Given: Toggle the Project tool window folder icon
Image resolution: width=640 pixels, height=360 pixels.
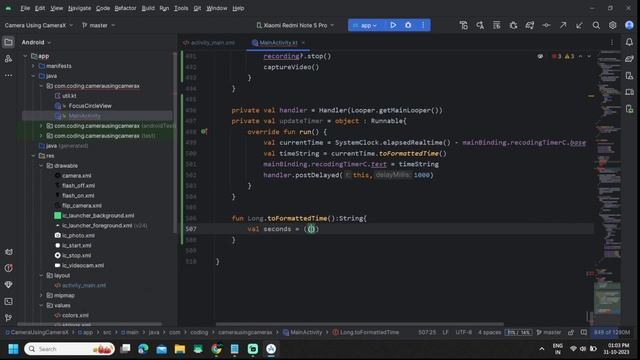Looking at the screenshot, I should click(8, 42).
